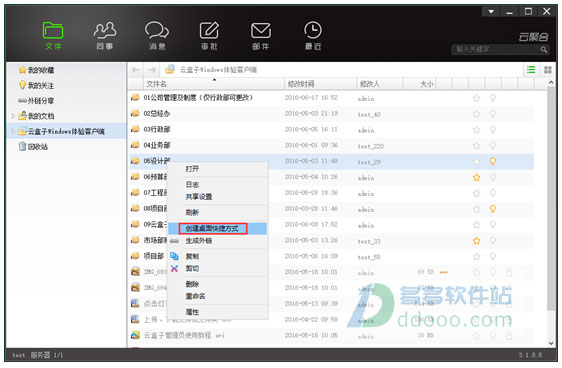
Task: Click the video icon of 云盒子管理员使用教程
Action: 135,335
